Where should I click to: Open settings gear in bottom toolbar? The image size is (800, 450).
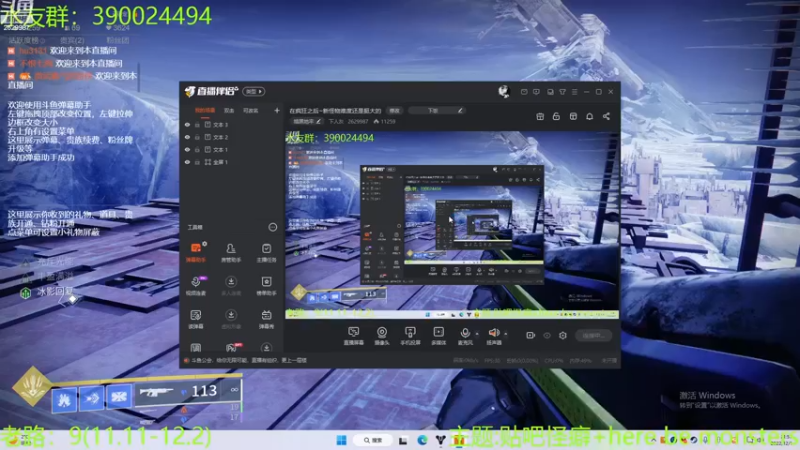coord(563,336)
